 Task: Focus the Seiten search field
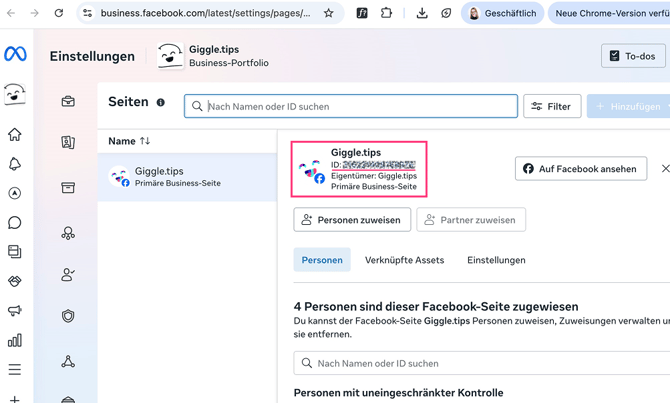(x=351, y=106)
